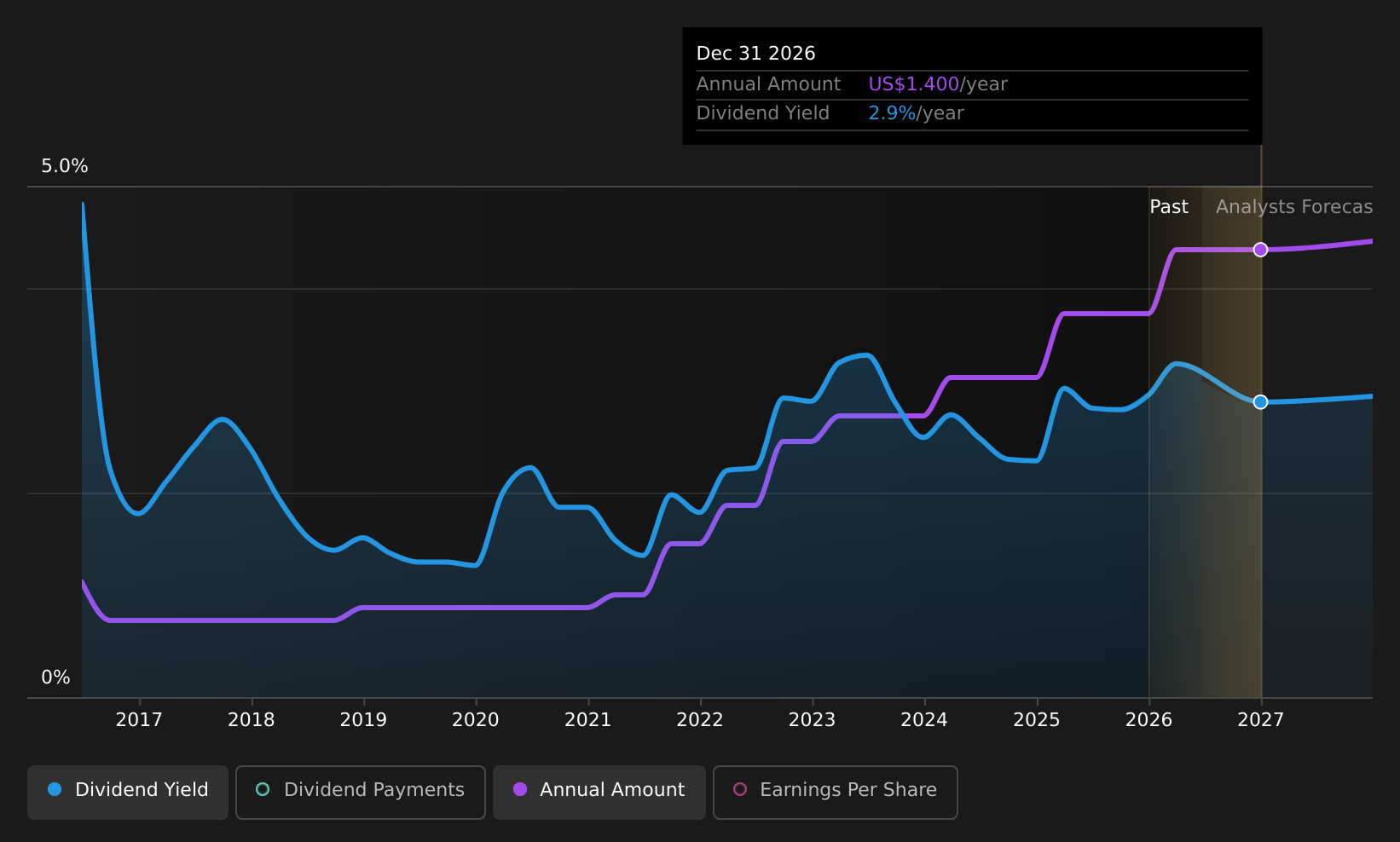Click the US$1.400/year tooltip value
The height and width of the screenshot is (842, 1400).
tap(938, 84)
